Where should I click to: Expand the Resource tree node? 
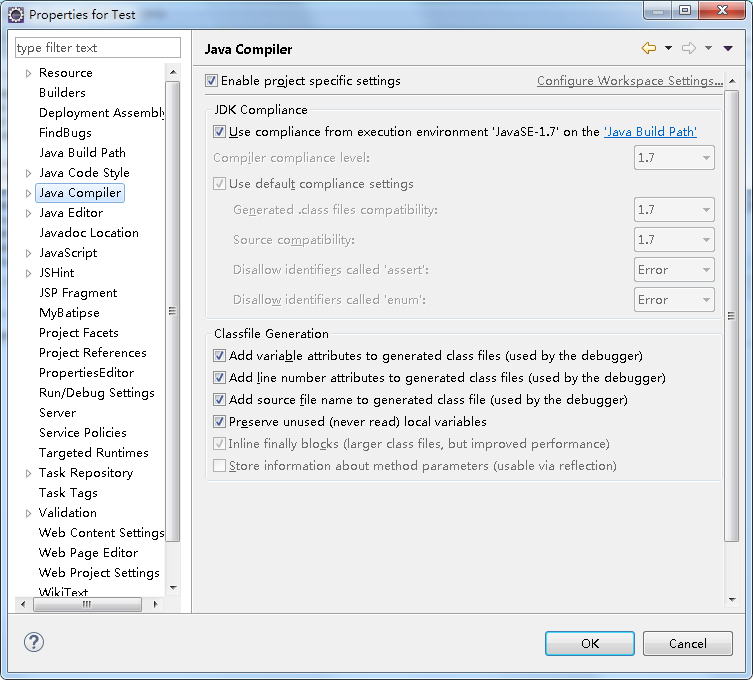28,73
